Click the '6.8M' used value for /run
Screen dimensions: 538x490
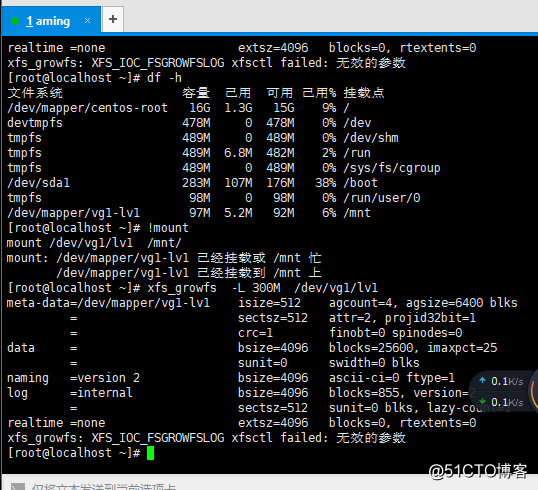238,153
